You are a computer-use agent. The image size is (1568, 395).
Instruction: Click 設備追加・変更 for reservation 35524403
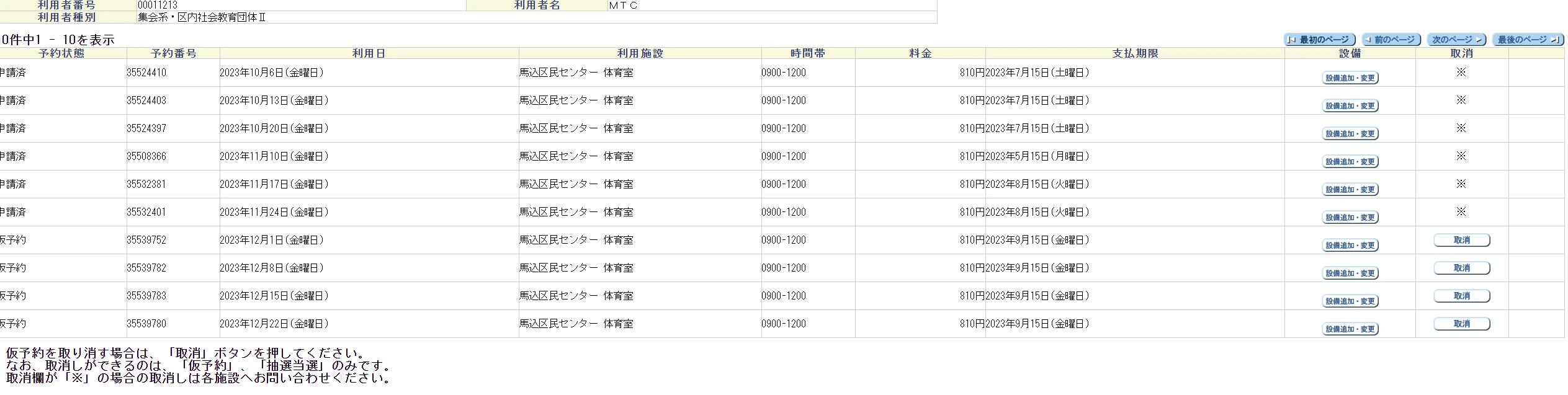coord(1350,106)
